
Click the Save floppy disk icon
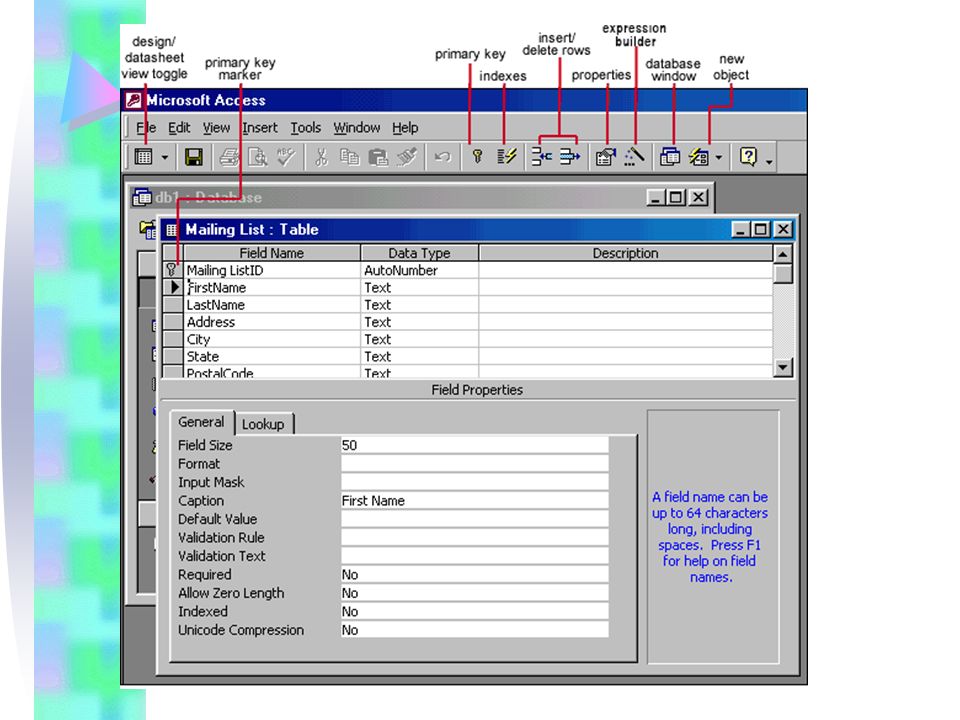point(194,157)
